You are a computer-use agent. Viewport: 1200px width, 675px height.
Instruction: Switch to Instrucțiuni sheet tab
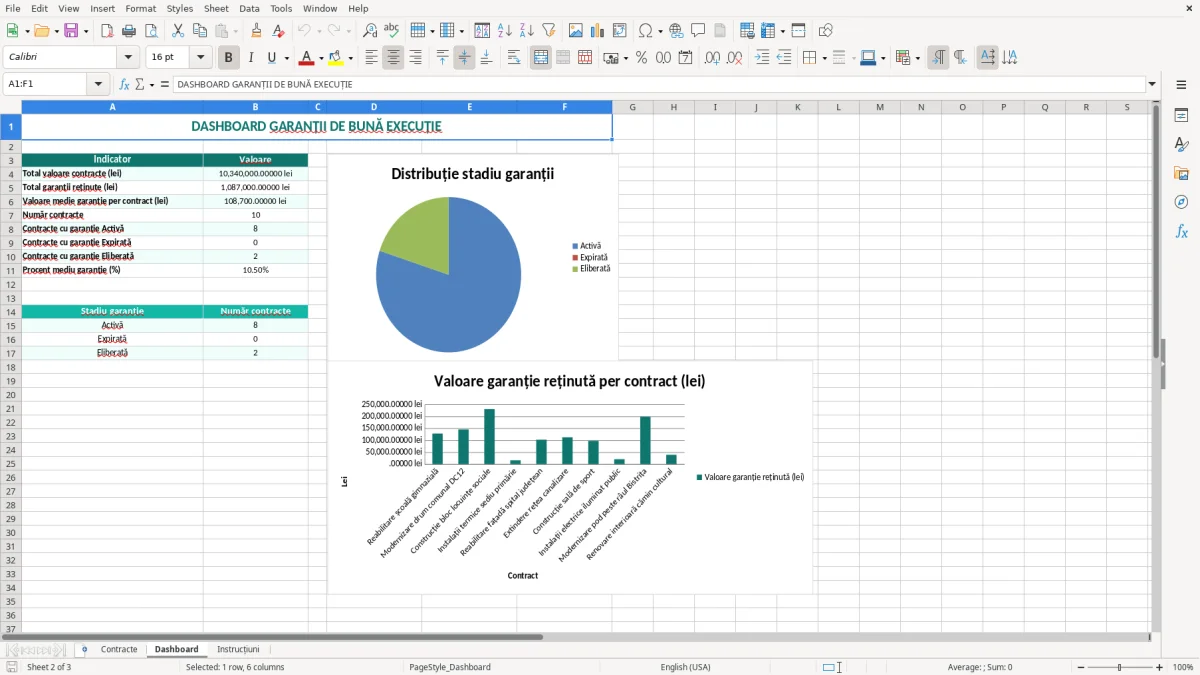coord(238,650)
